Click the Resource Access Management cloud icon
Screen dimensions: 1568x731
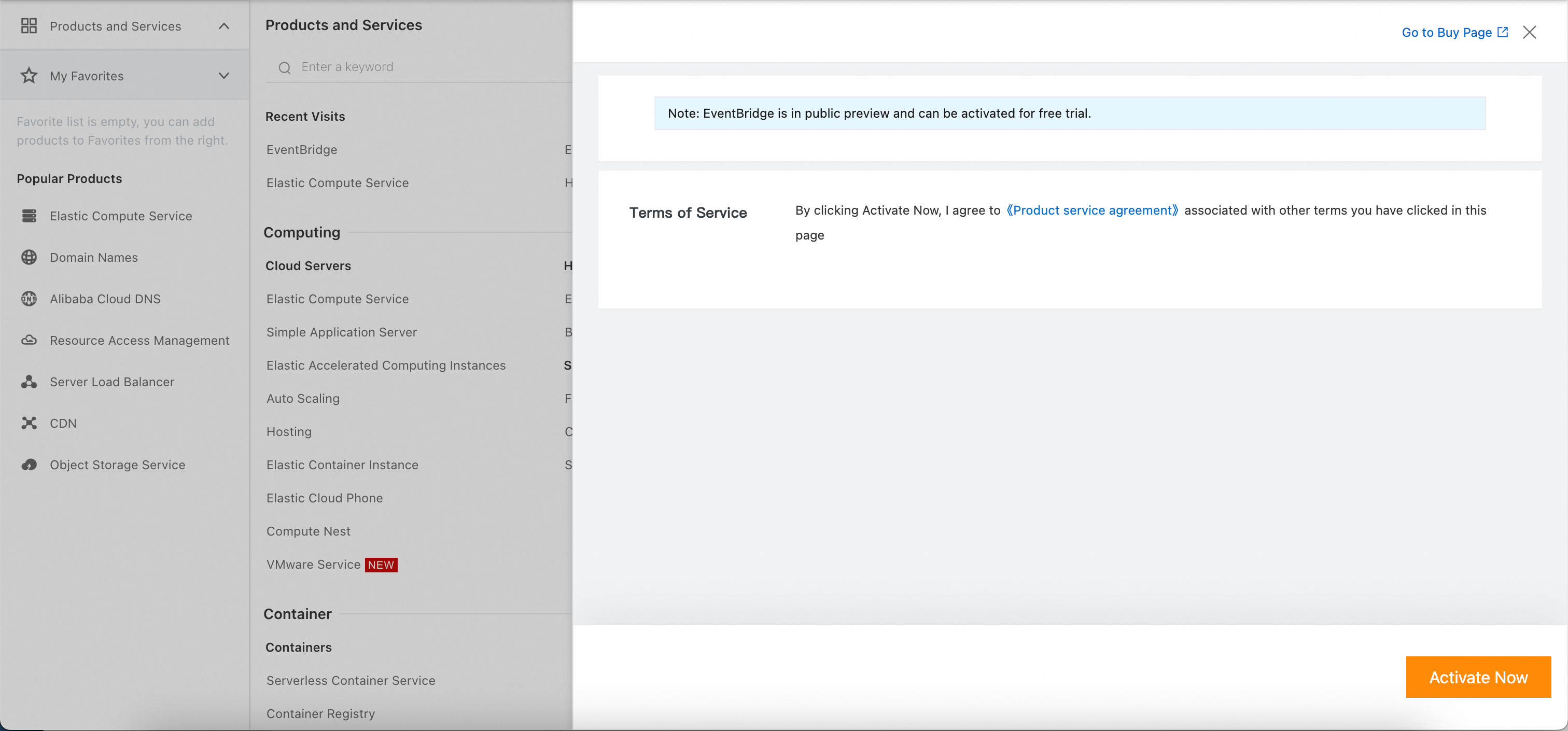point(29,340)
